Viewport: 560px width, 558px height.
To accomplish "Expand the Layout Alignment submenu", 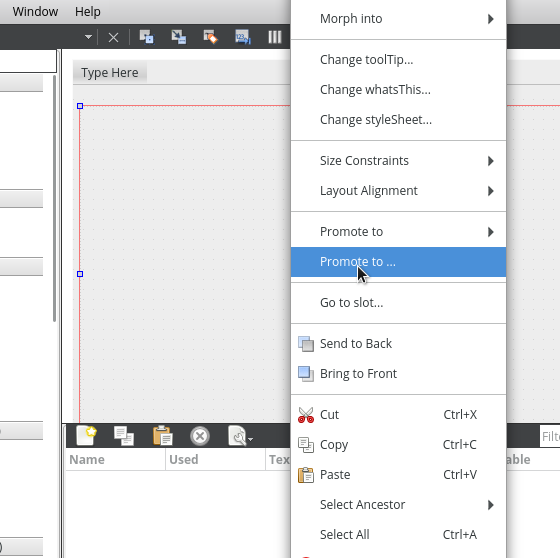I will tap(398, 191).
